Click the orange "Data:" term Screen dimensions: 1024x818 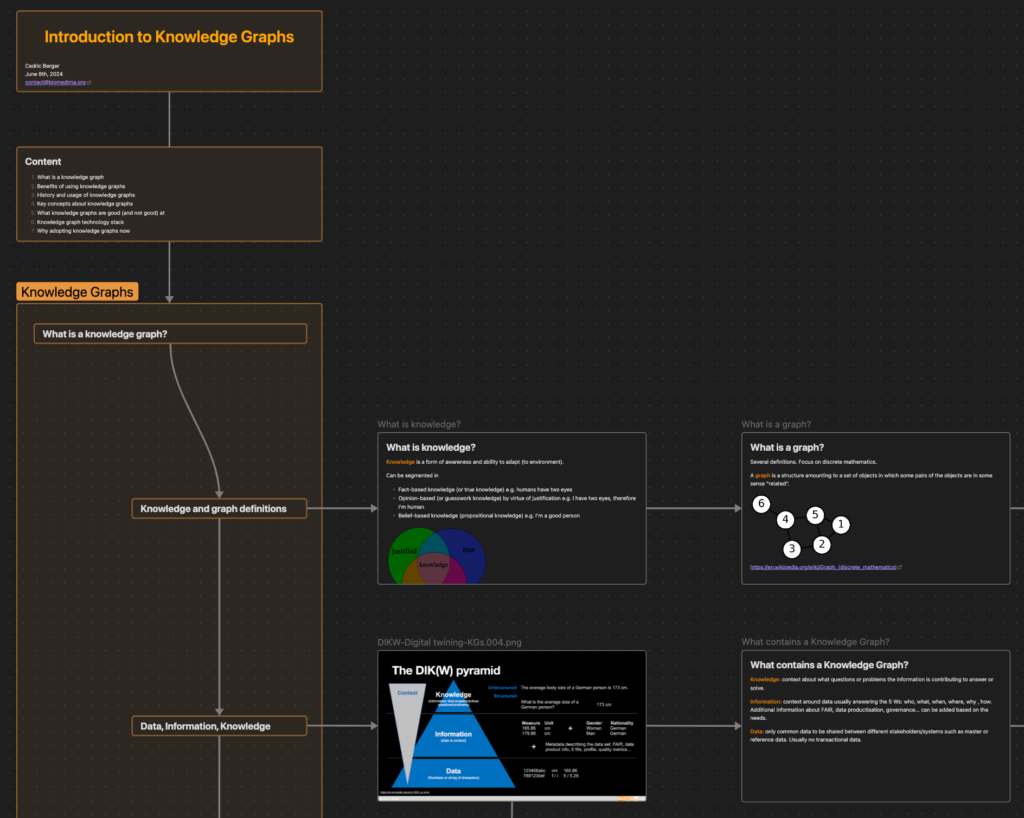pos(756,732)
